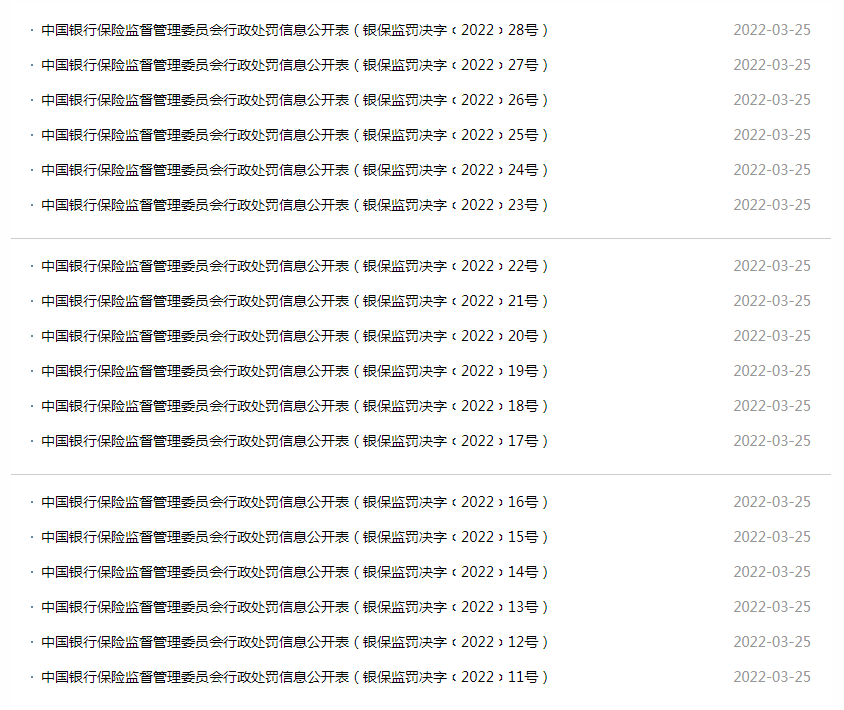Open penalty notice 银保监罚决字〔2022〕22号

[294, 266]
